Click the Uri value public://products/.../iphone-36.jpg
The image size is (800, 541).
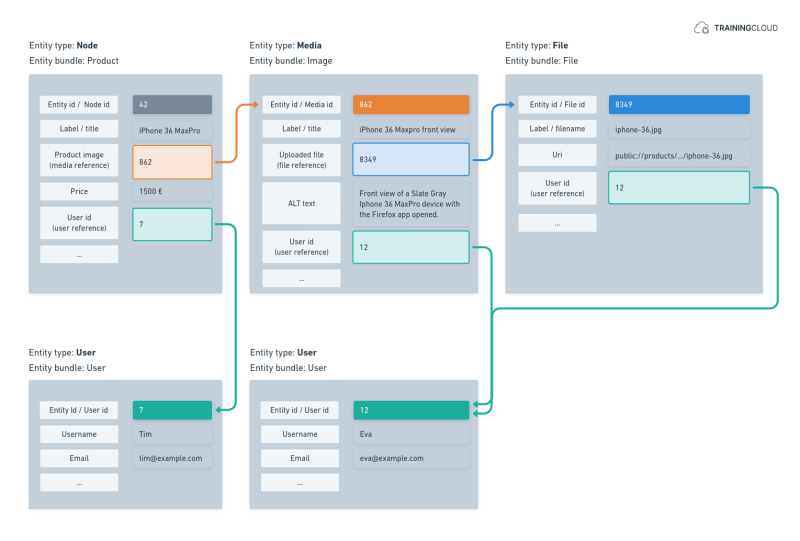pyautogui.click(x=679, y=156)
